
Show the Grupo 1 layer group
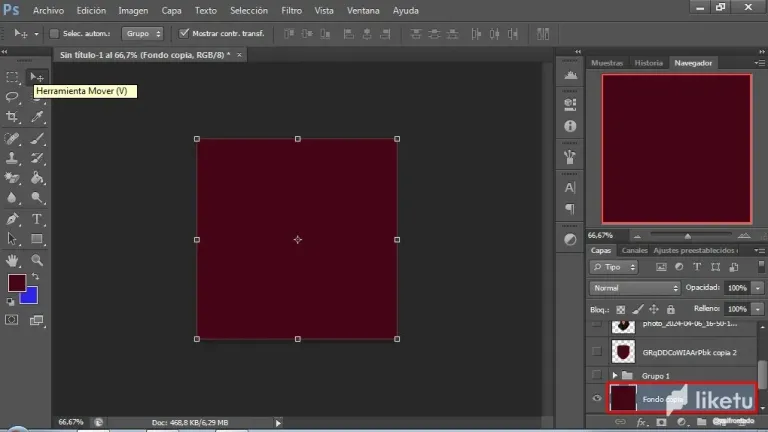point(597,375)
